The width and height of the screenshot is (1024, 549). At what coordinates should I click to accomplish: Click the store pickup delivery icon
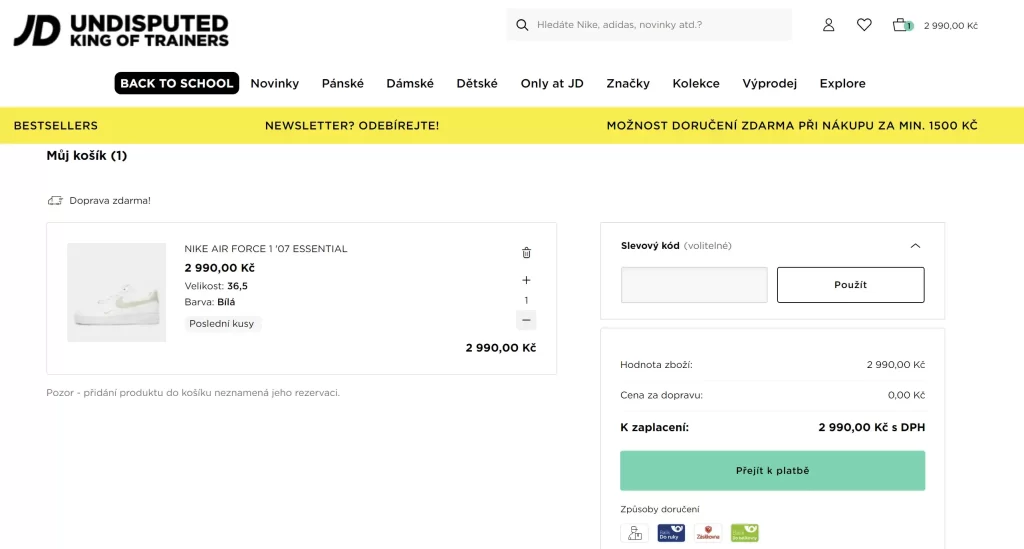click(634, 533)
